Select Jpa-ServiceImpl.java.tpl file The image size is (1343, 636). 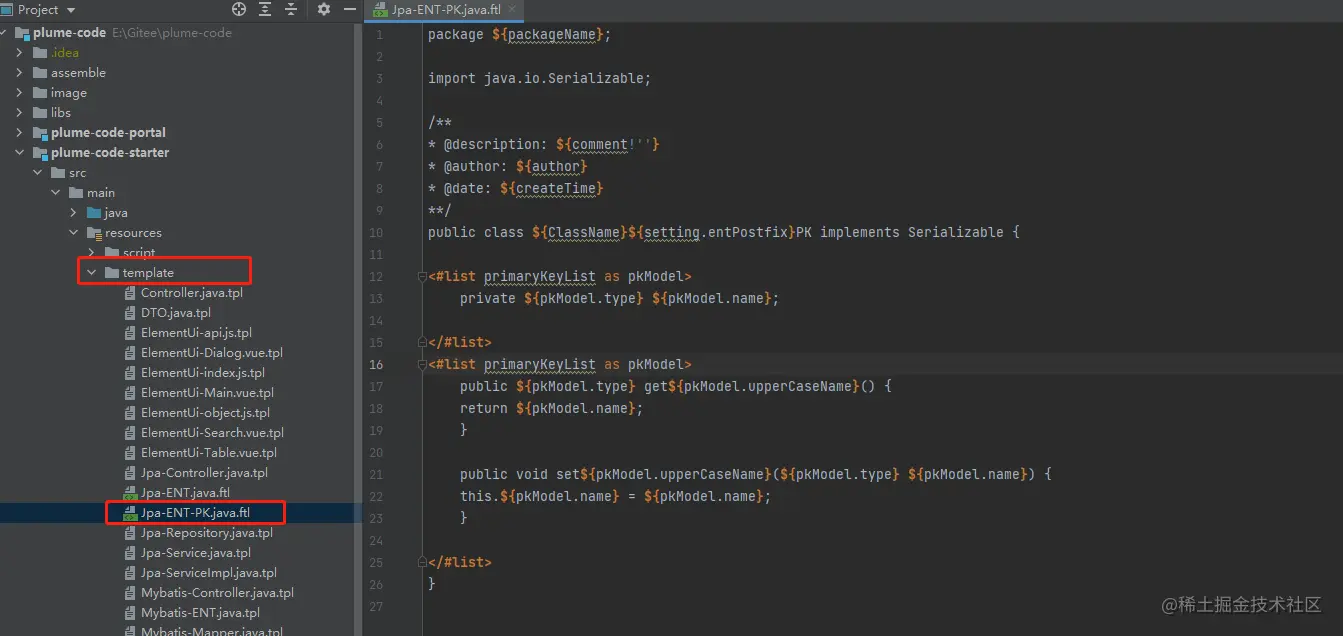pos(209,573)
